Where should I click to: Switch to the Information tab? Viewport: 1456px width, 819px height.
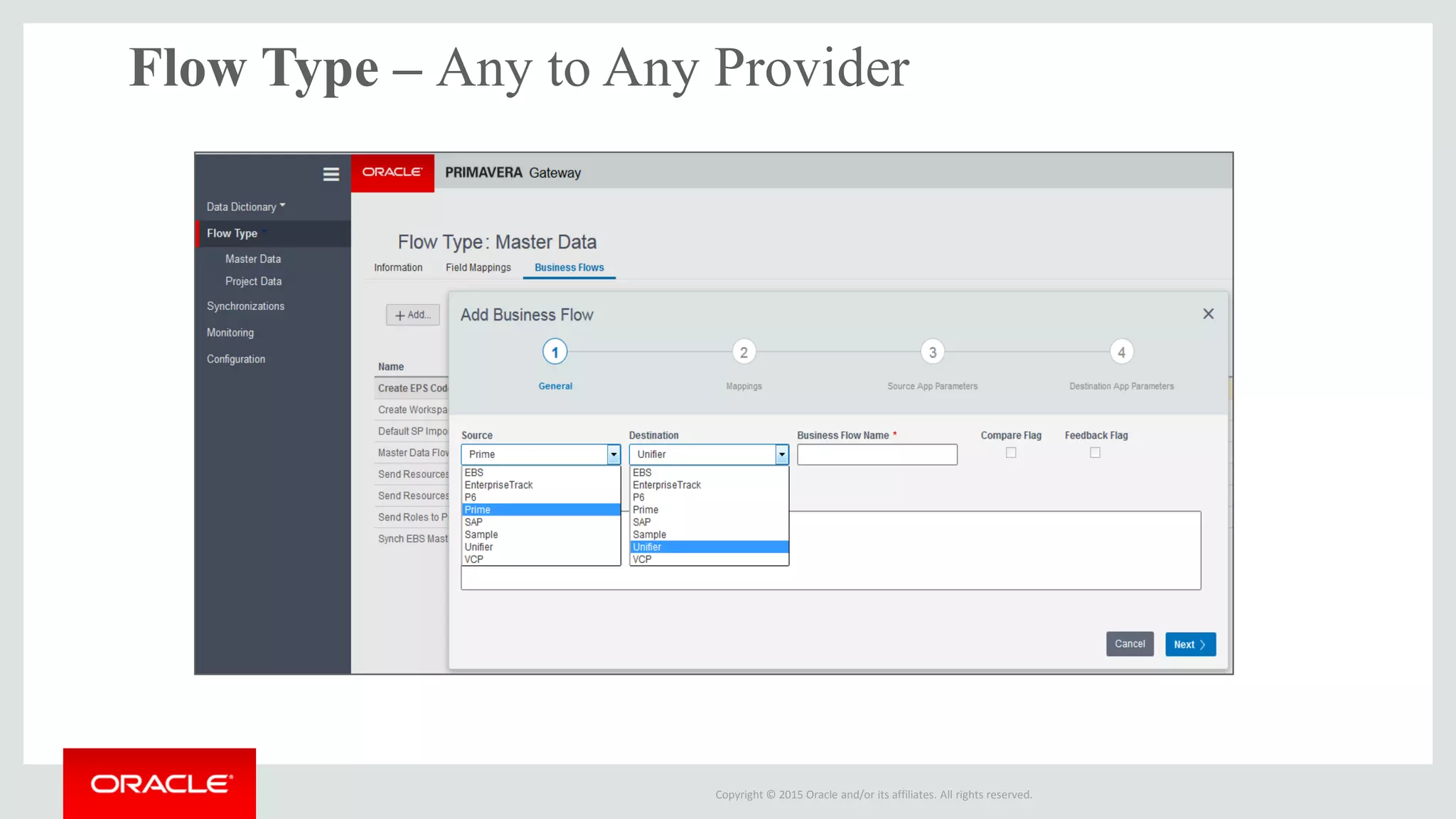tap(398, 267)
